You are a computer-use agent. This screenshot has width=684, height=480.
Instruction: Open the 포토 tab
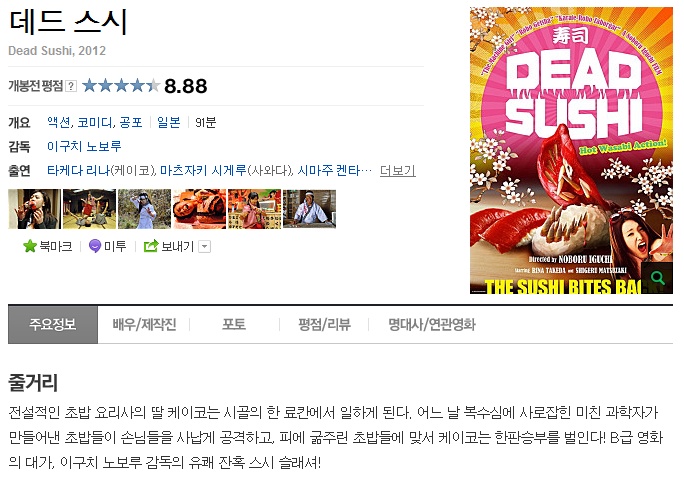234,324
